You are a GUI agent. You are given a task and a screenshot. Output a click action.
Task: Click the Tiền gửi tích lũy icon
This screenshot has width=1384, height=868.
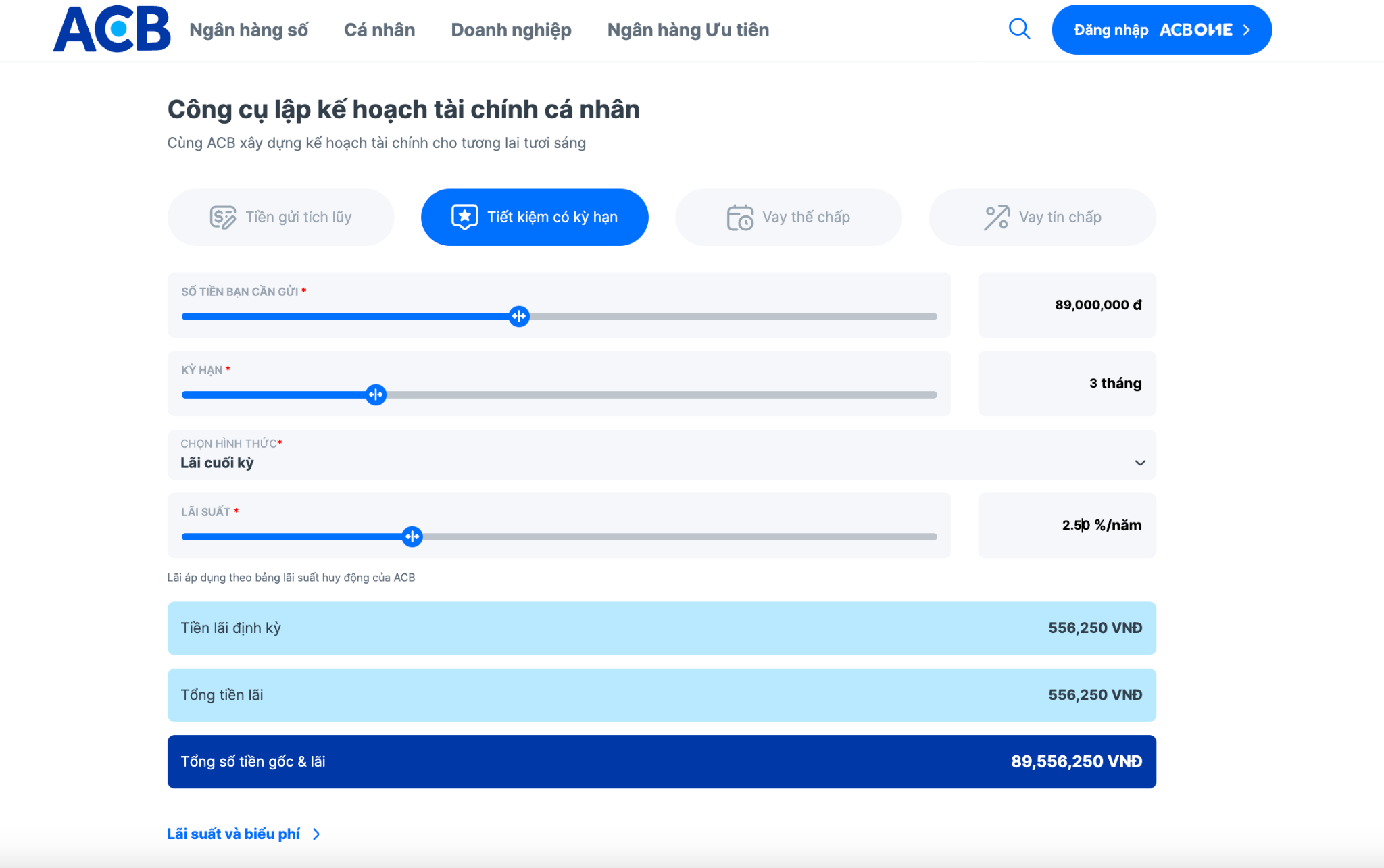222,218
